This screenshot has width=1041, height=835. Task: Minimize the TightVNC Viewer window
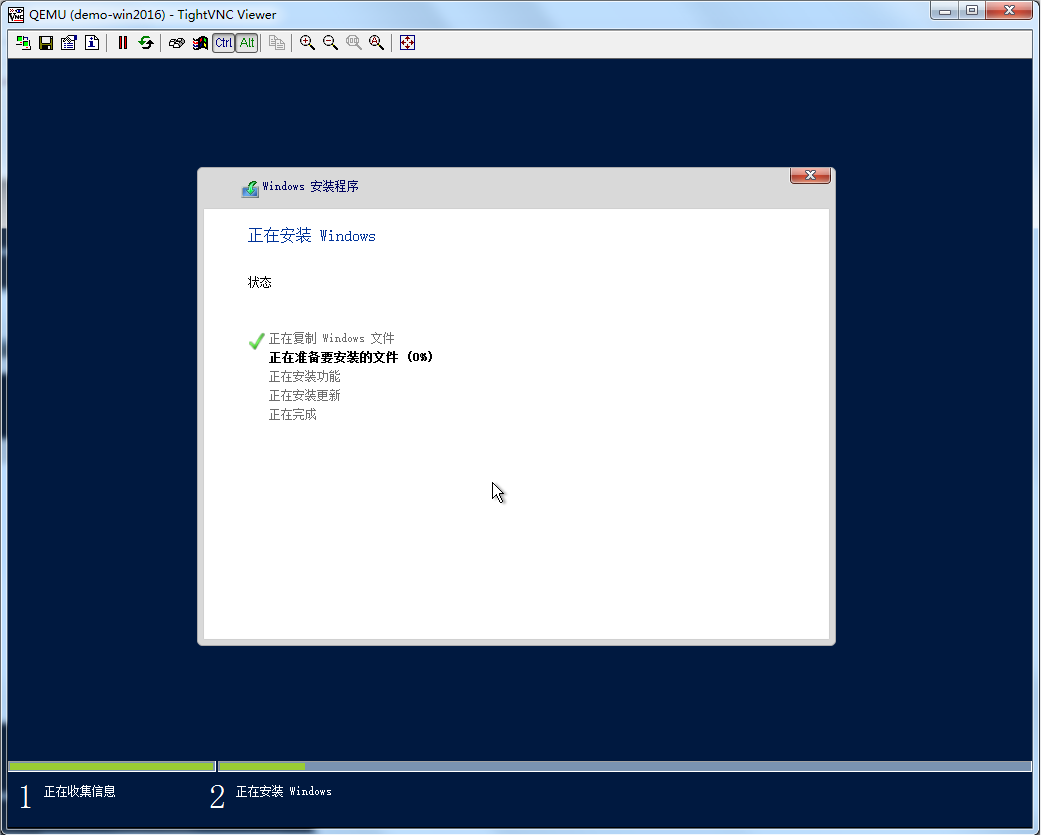(945, 11)
